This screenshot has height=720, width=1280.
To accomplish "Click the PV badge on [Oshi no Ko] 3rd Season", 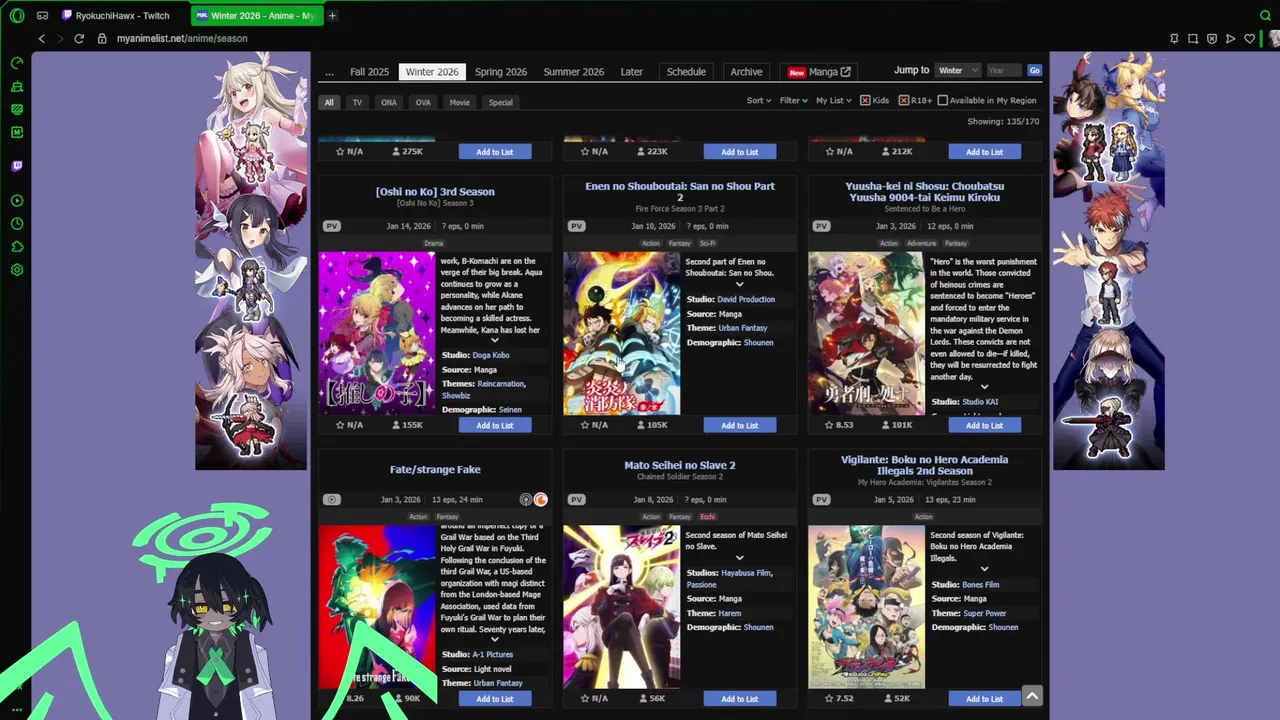I will click(x=332, y=226).
